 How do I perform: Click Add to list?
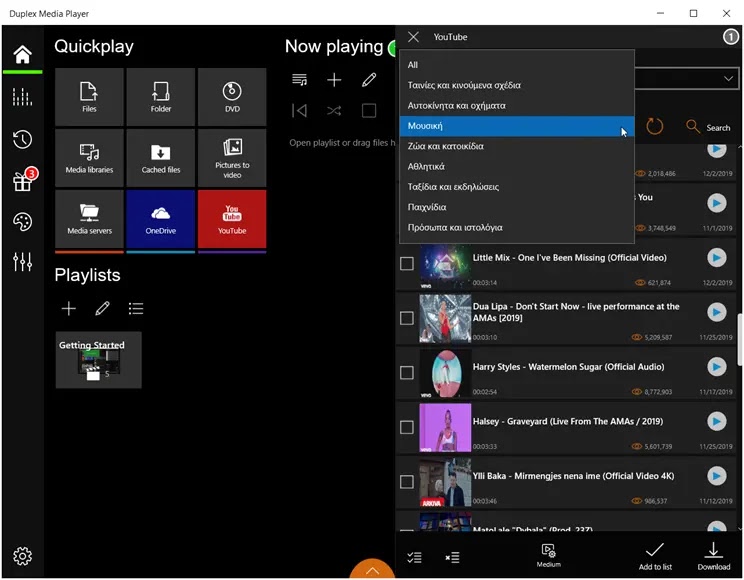[x=655, y=556]
